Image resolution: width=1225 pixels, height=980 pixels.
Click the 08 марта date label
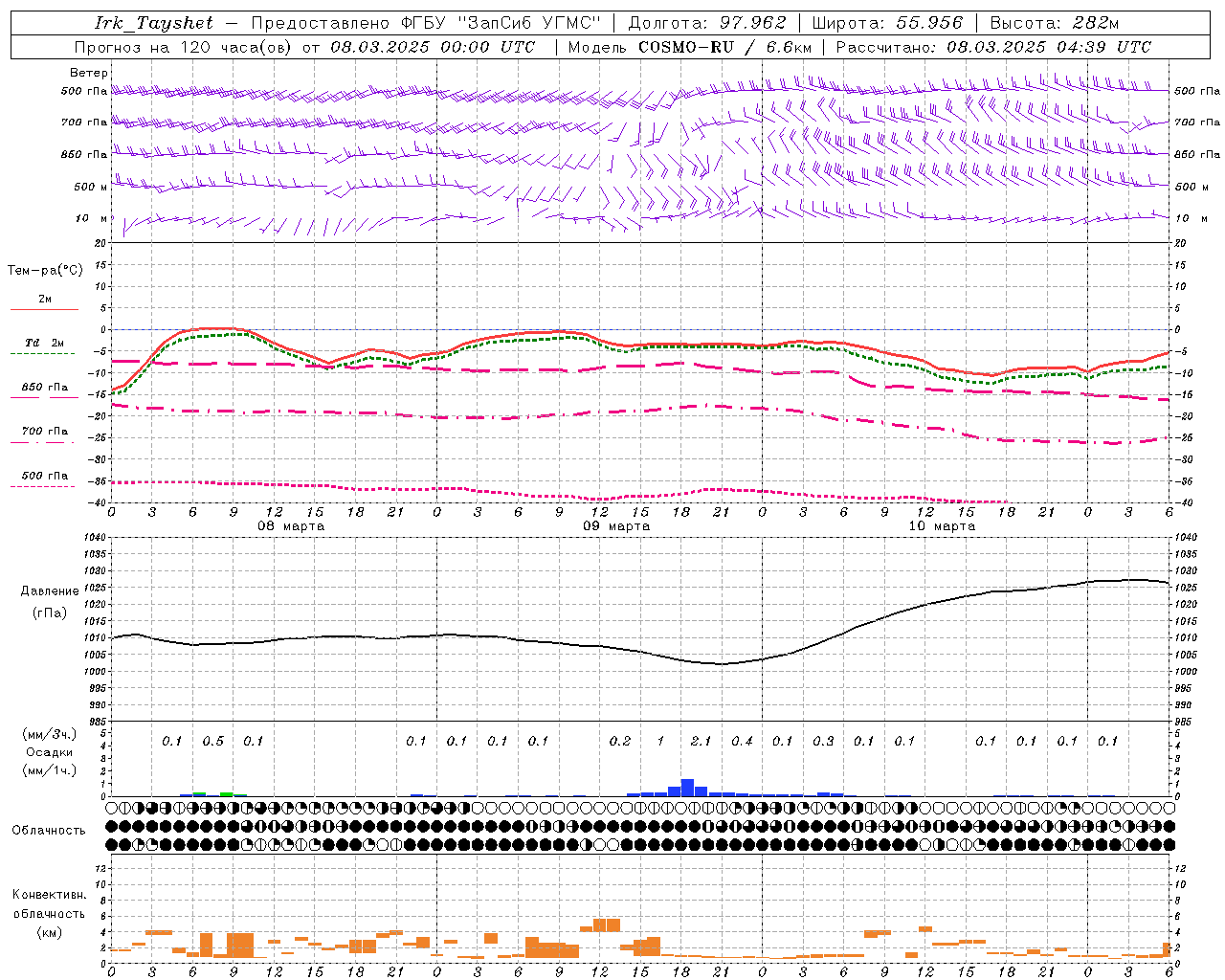(291, 526)
